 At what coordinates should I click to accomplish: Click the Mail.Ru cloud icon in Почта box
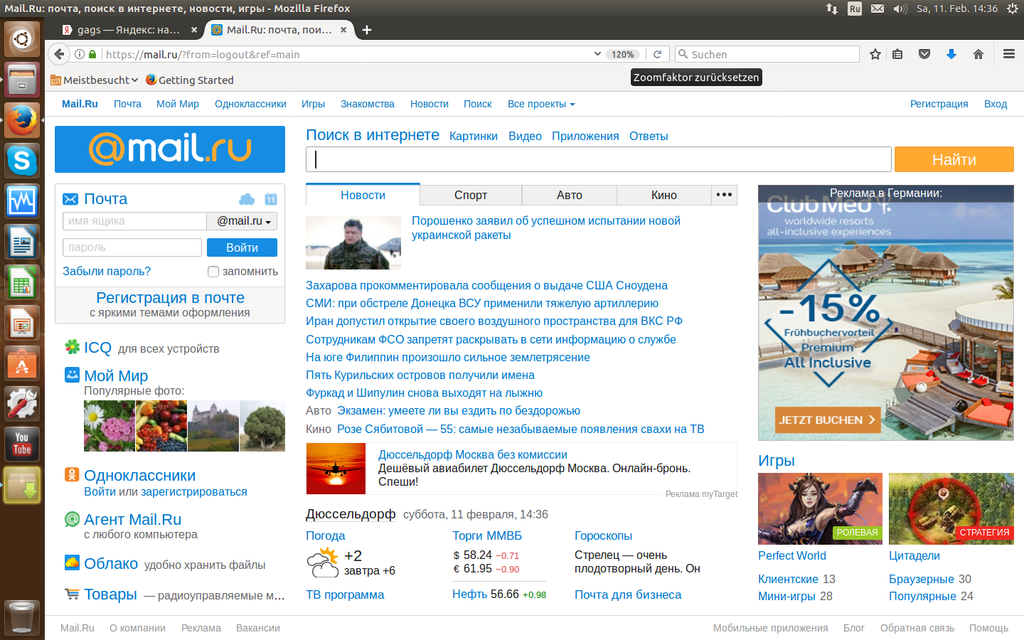247,199
